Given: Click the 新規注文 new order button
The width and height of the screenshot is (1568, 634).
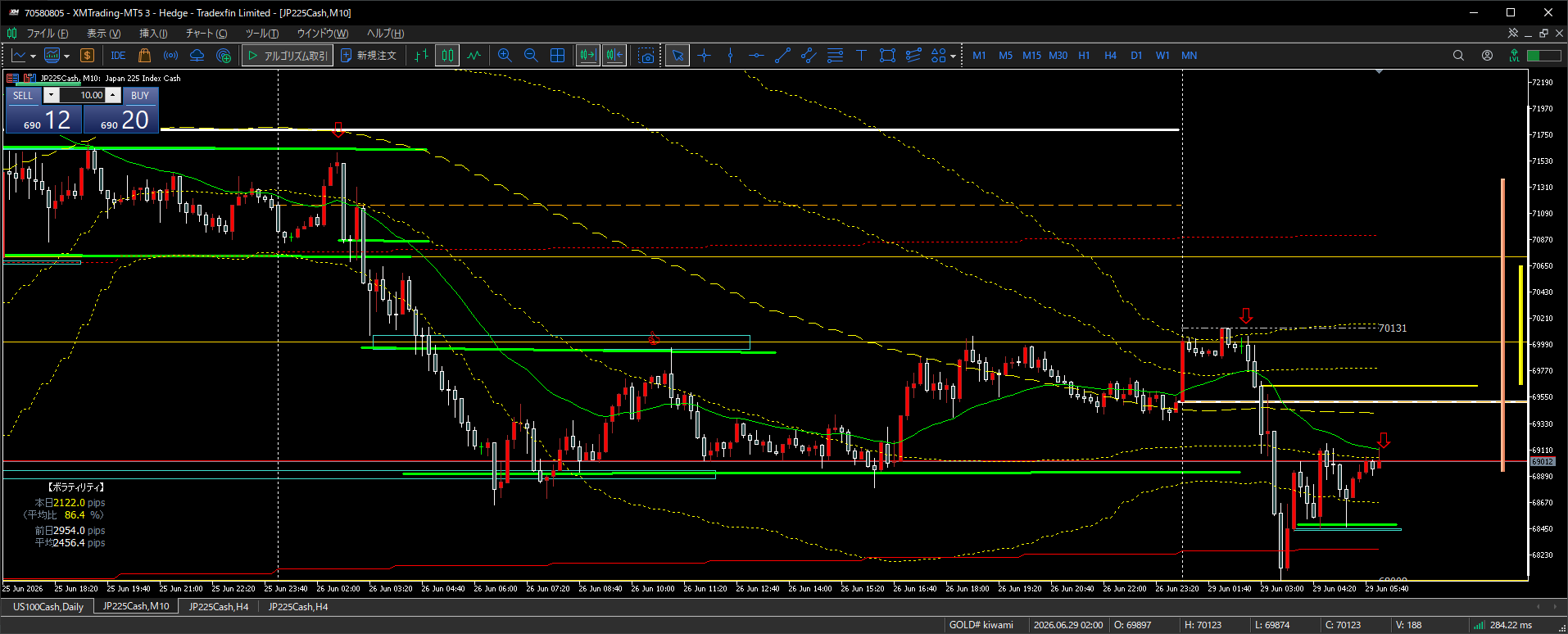Looking at the screenshot, I should (x=369, y=56).
